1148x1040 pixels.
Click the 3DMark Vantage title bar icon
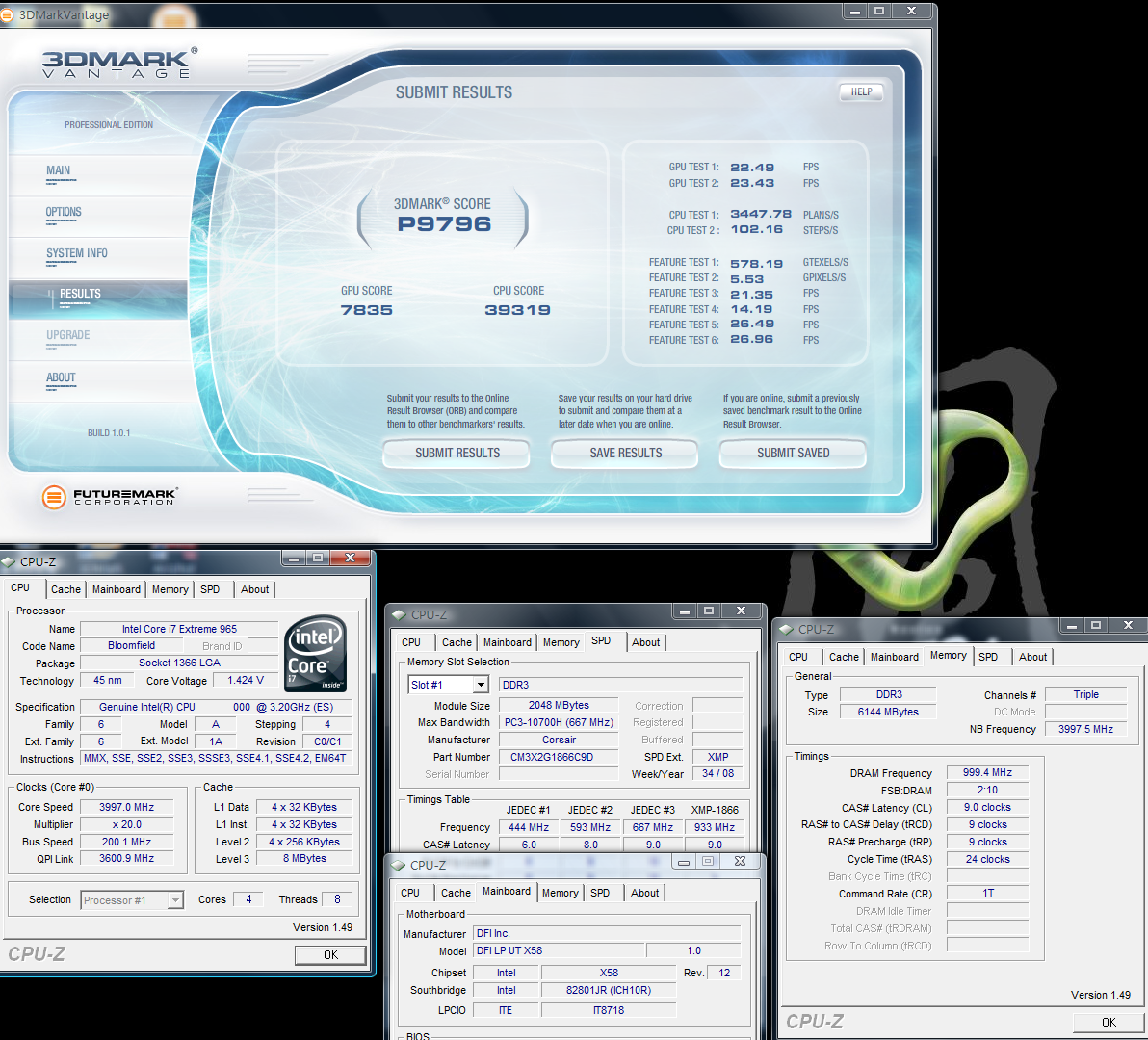(x=7, y=14)
